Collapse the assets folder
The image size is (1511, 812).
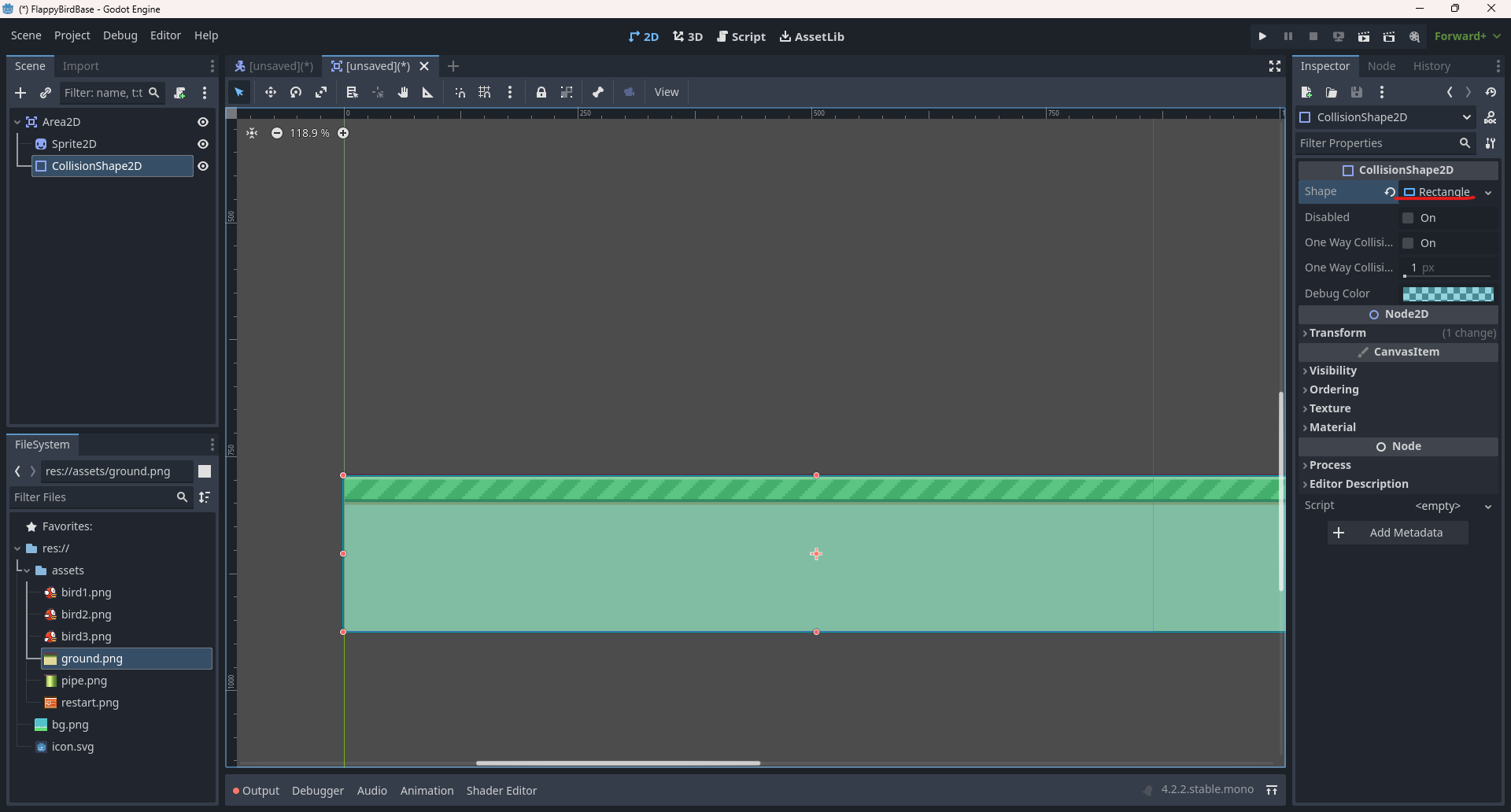tap(27, 570)
